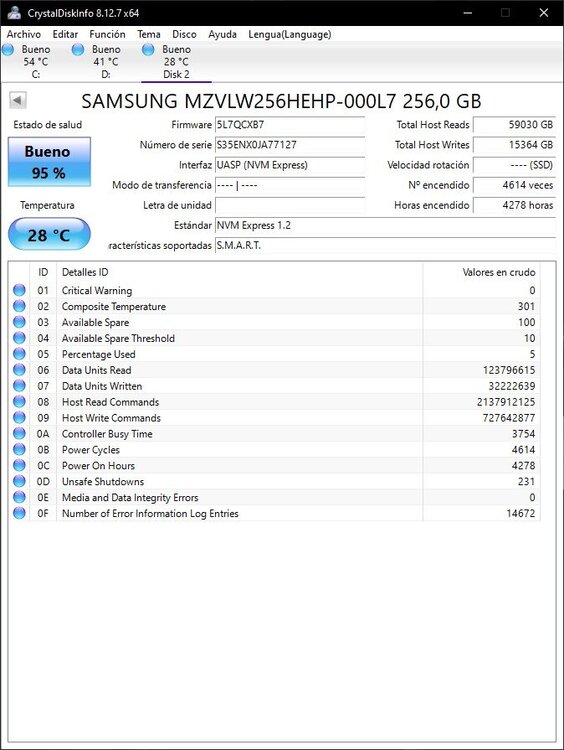Open the Editar menu
The width and height of the screenshot is (564, 750).
(65, 34)
